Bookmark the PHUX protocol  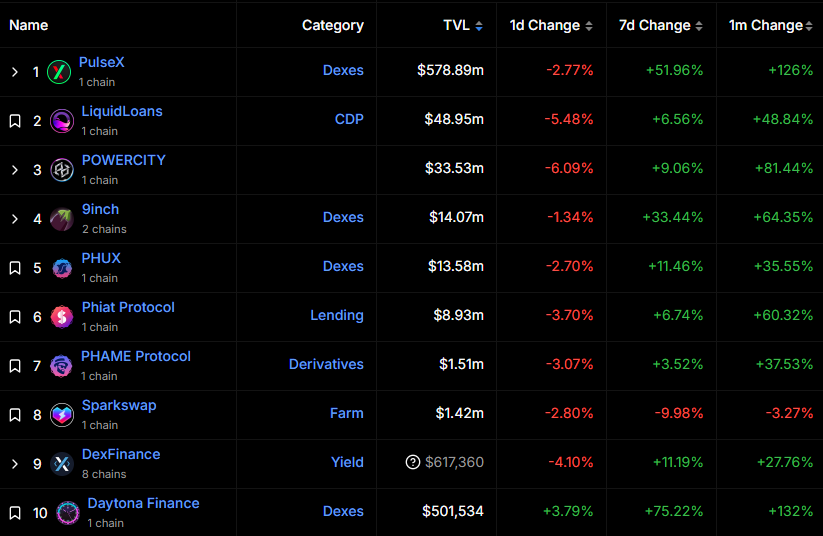click(x=15, y=268)
